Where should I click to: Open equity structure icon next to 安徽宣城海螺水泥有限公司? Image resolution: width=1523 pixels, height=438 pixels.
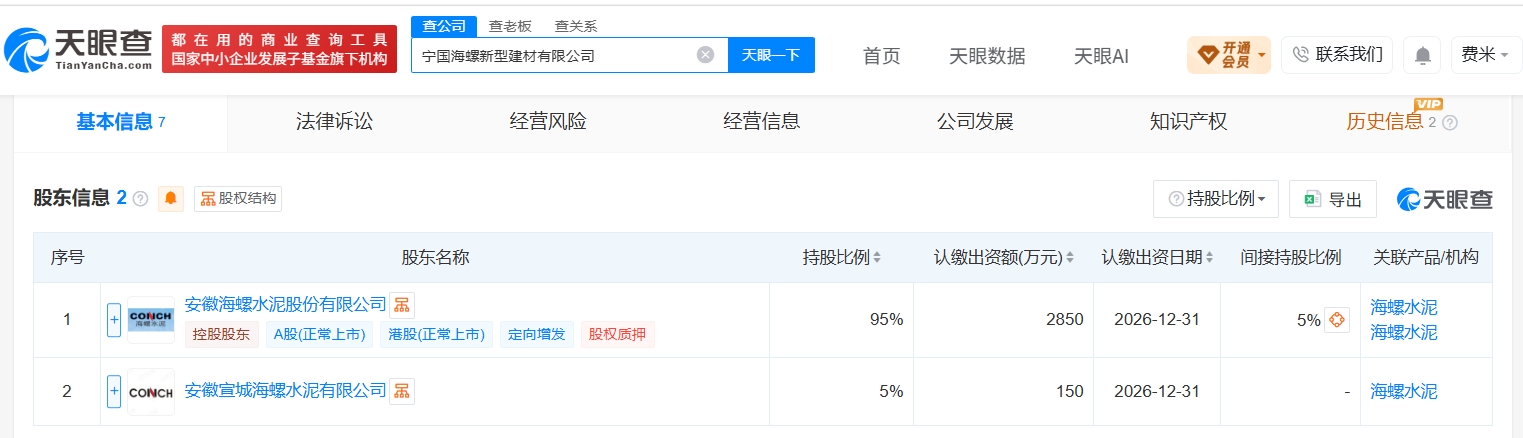tap(401, 390)
